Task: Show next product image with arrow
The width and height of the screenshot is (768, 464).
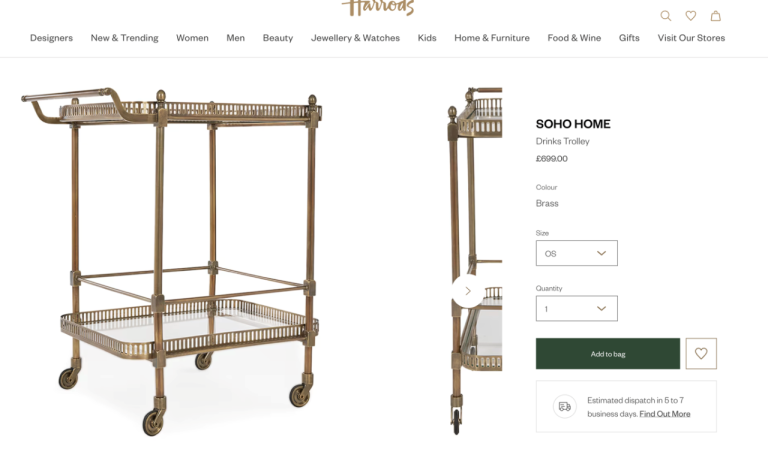Action: coord(468,291)
